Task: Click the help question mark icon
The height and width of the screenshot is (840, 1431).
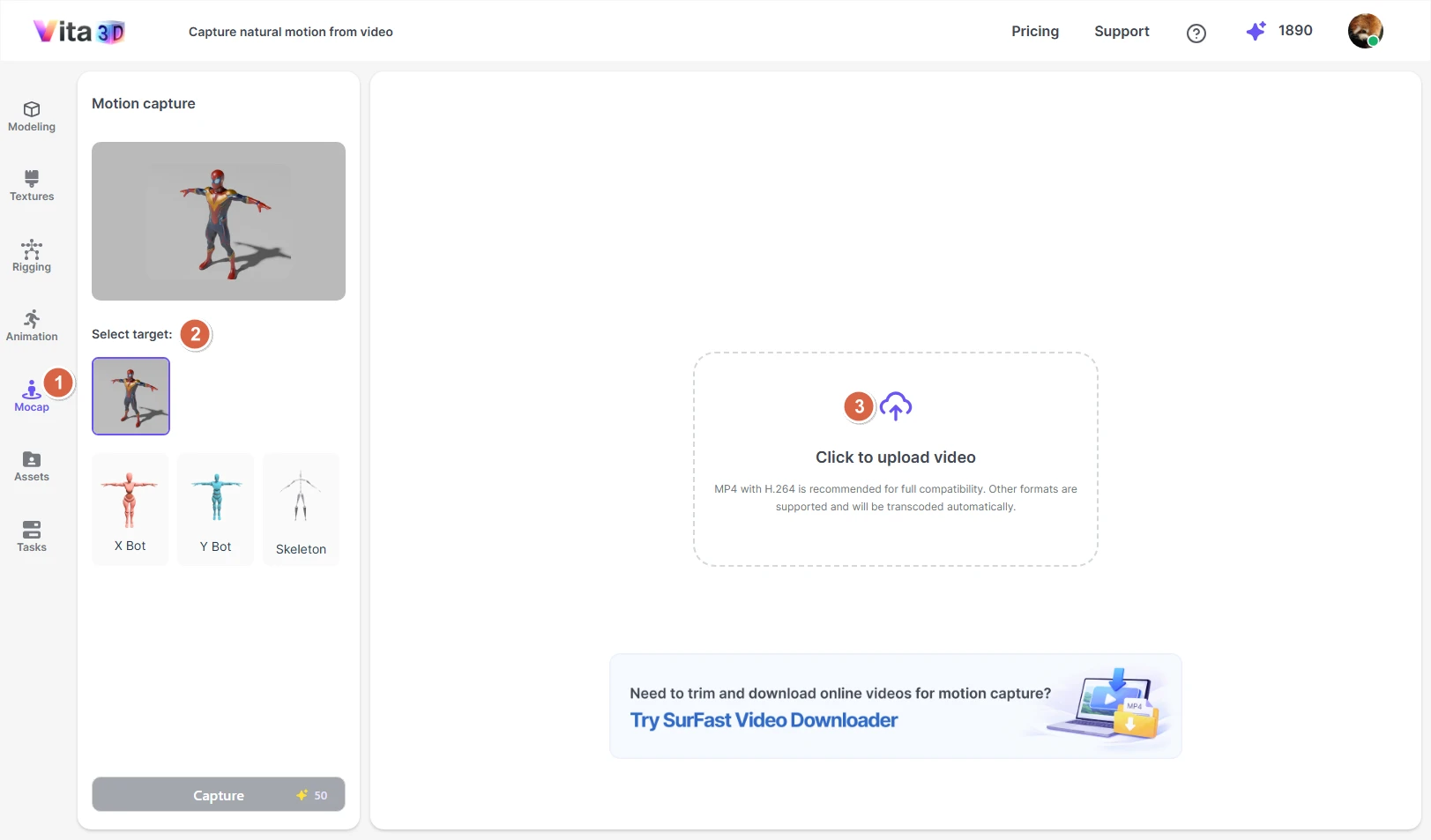Action: click(1196, 33)
